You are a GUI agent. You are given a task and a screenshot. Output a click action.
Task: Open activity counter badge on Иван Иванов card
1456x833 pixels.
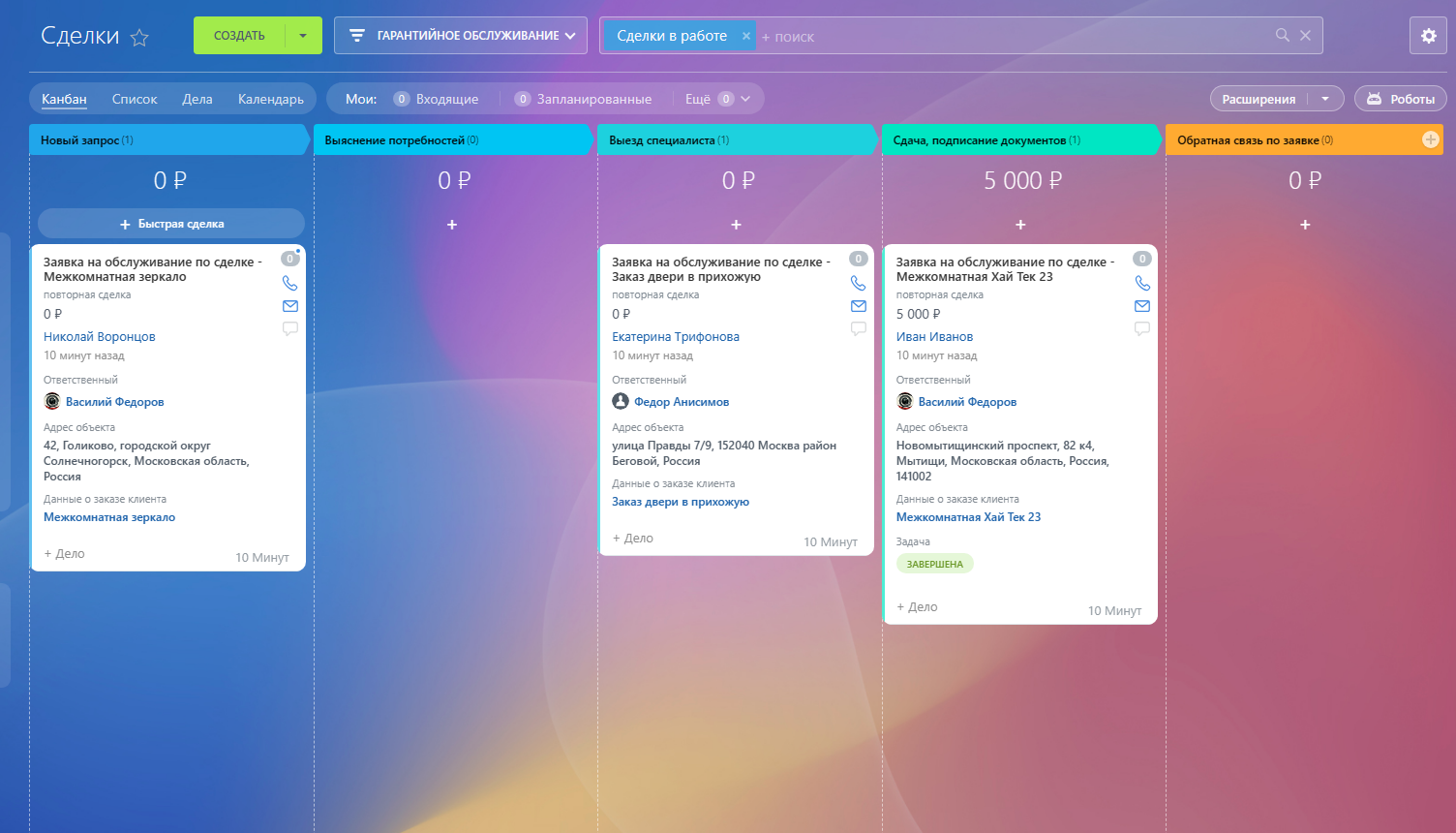[1142, 259]
